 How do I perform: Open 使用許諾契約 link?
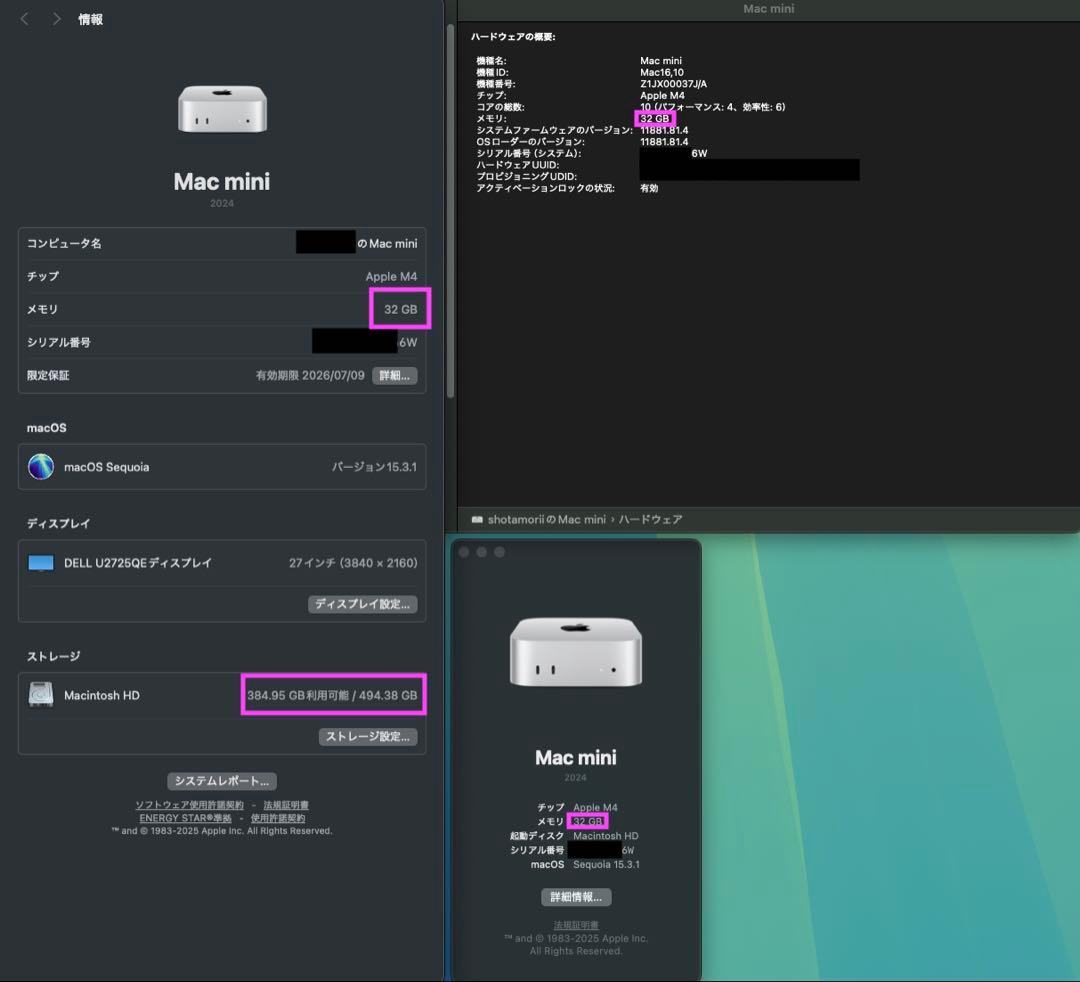click(x=278, y=818)
